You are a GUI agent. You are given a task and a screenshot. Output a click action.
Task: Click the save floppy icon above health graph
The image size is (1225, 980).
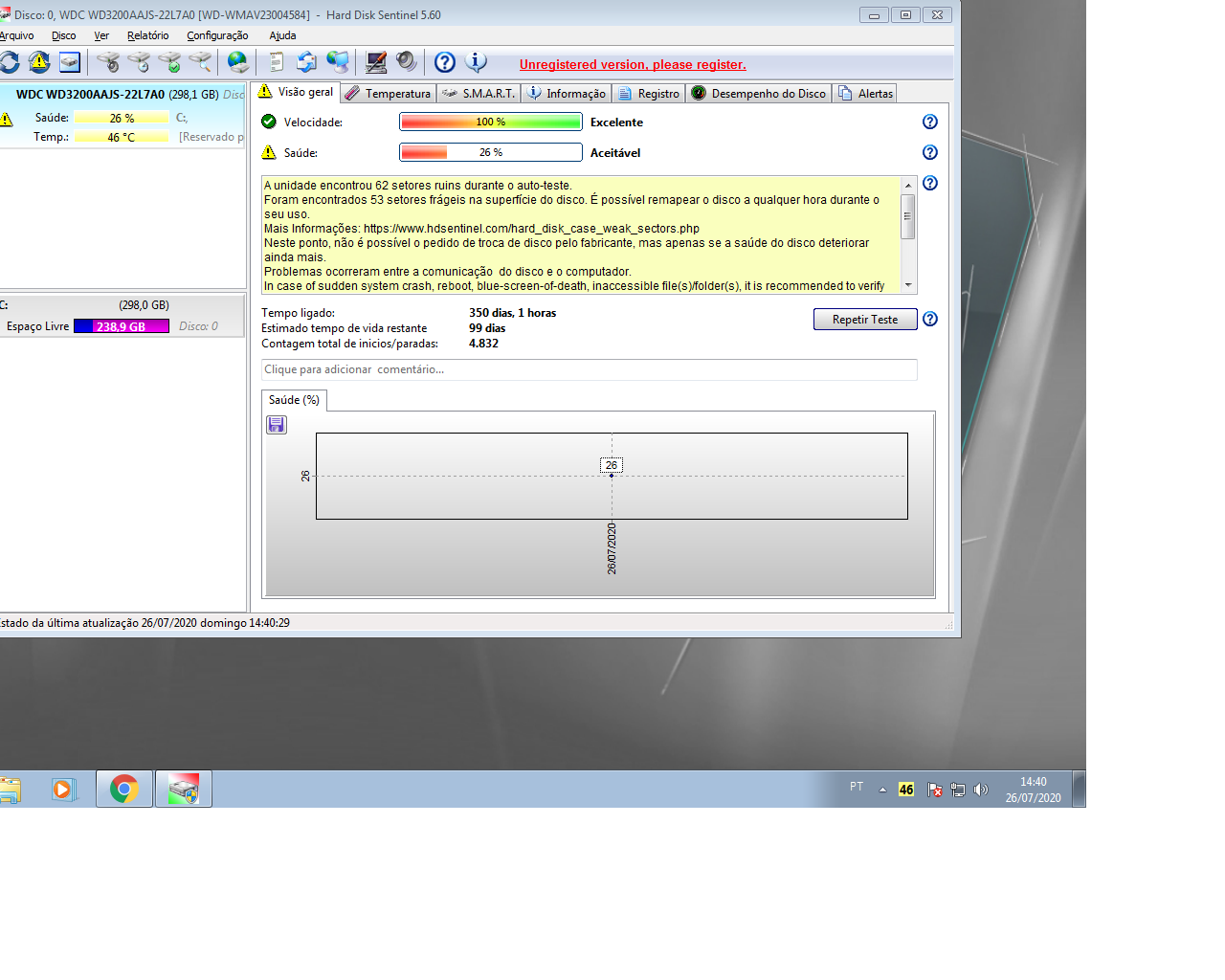click(277, 424)
